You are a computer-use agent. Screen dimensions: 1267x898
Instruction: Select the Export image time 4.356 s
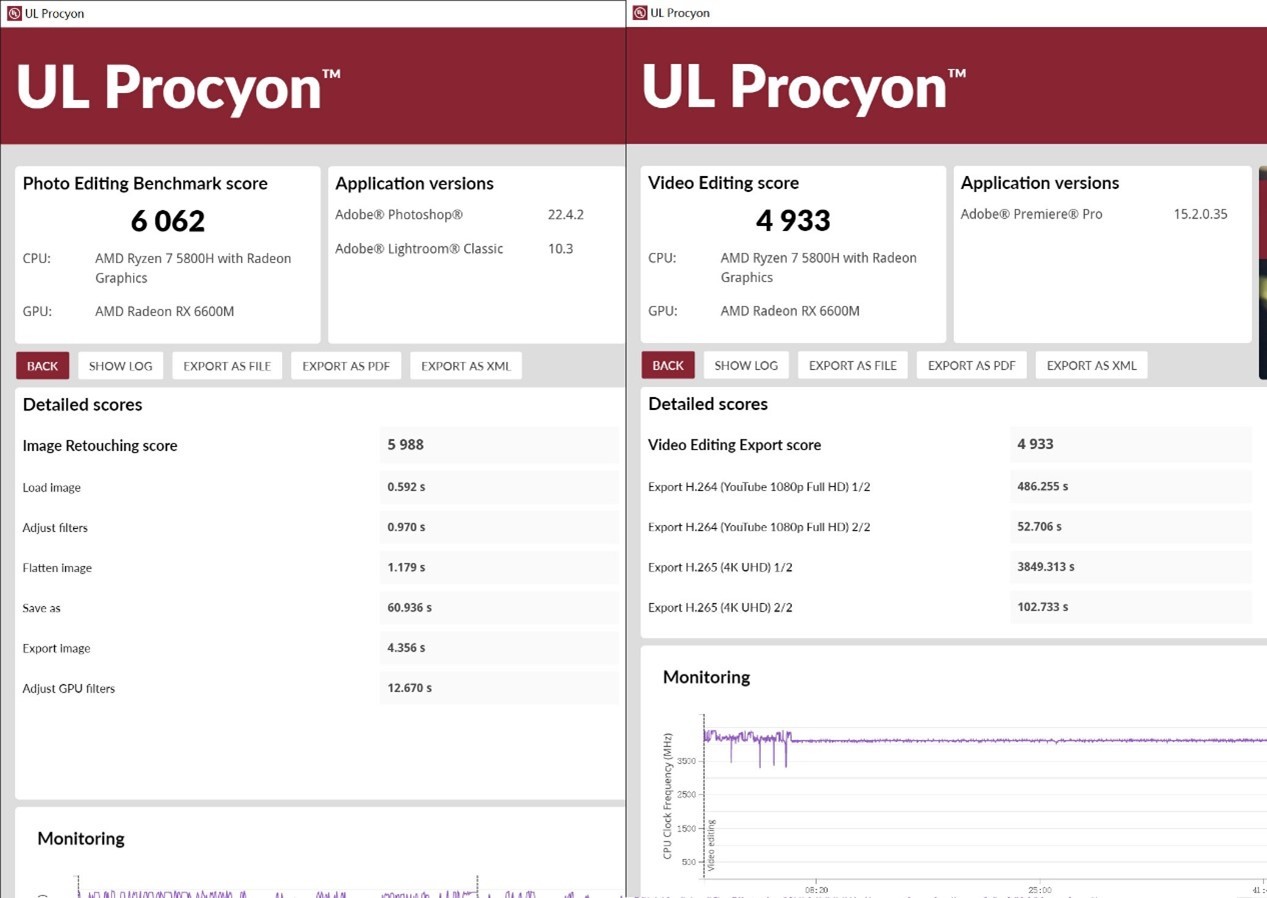[406, 648]
